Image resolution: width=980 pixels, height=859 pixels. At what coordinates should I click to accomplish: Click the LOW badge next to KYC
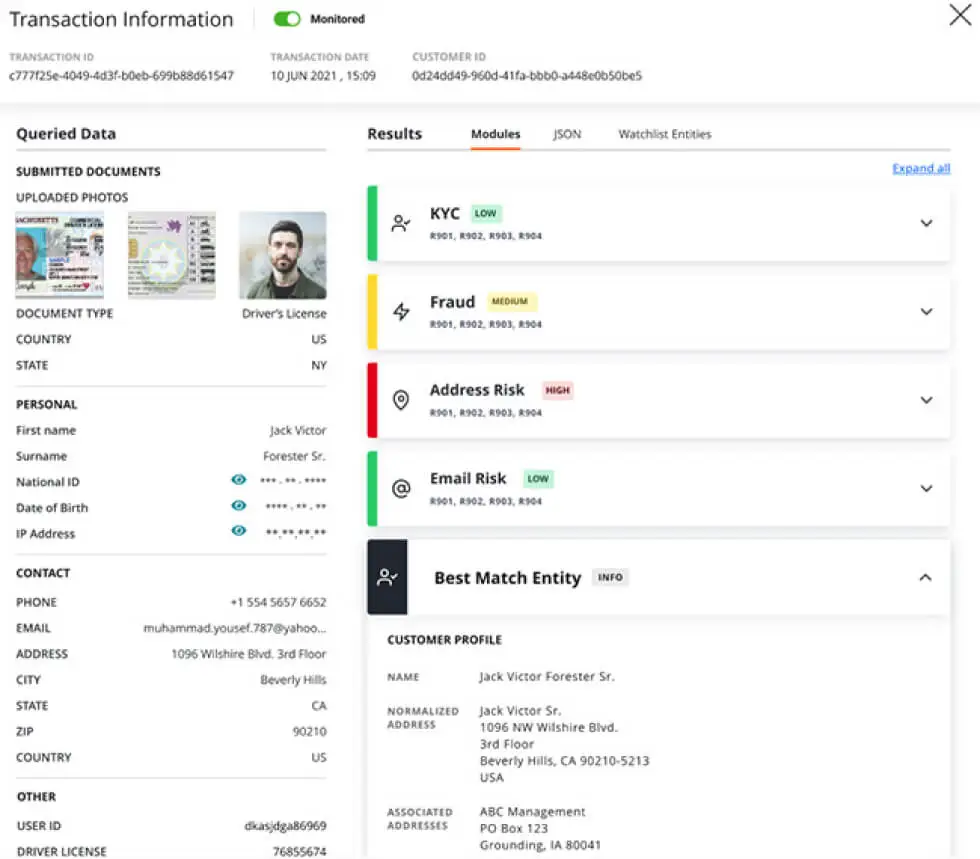tap(486, 213)
